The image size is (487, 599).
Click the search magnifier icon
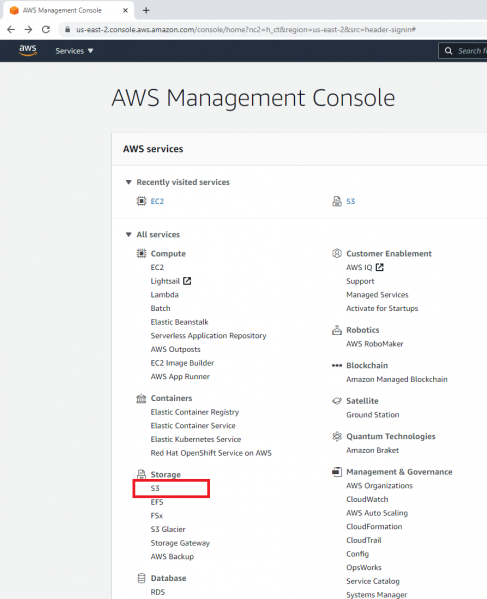pos(448,51)
